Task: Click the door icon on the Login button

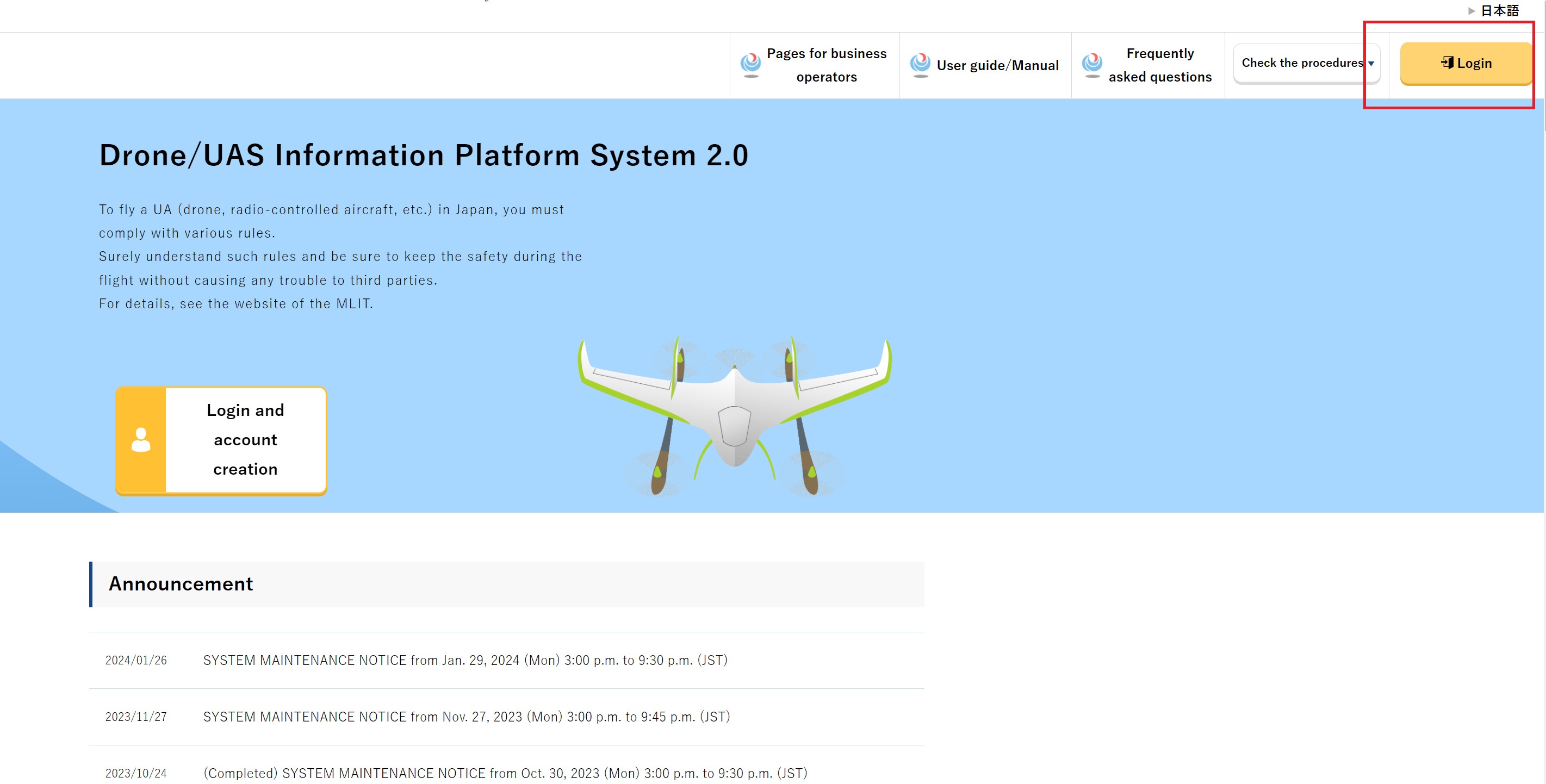Action: click(1447, 63)
